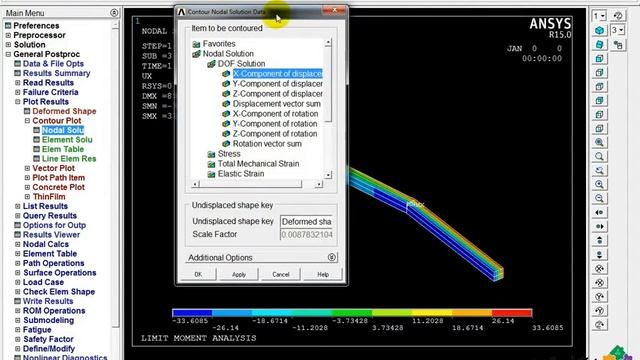The image size is (640, 360).
Task: Click the model control toolbar icon below rate dropdown
Action: click(618, 44)
